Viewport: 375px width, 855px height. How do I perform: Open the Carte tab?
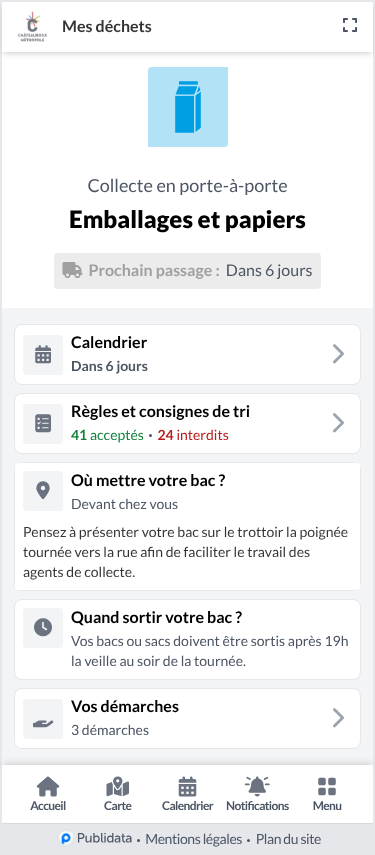tap(118, 794)
